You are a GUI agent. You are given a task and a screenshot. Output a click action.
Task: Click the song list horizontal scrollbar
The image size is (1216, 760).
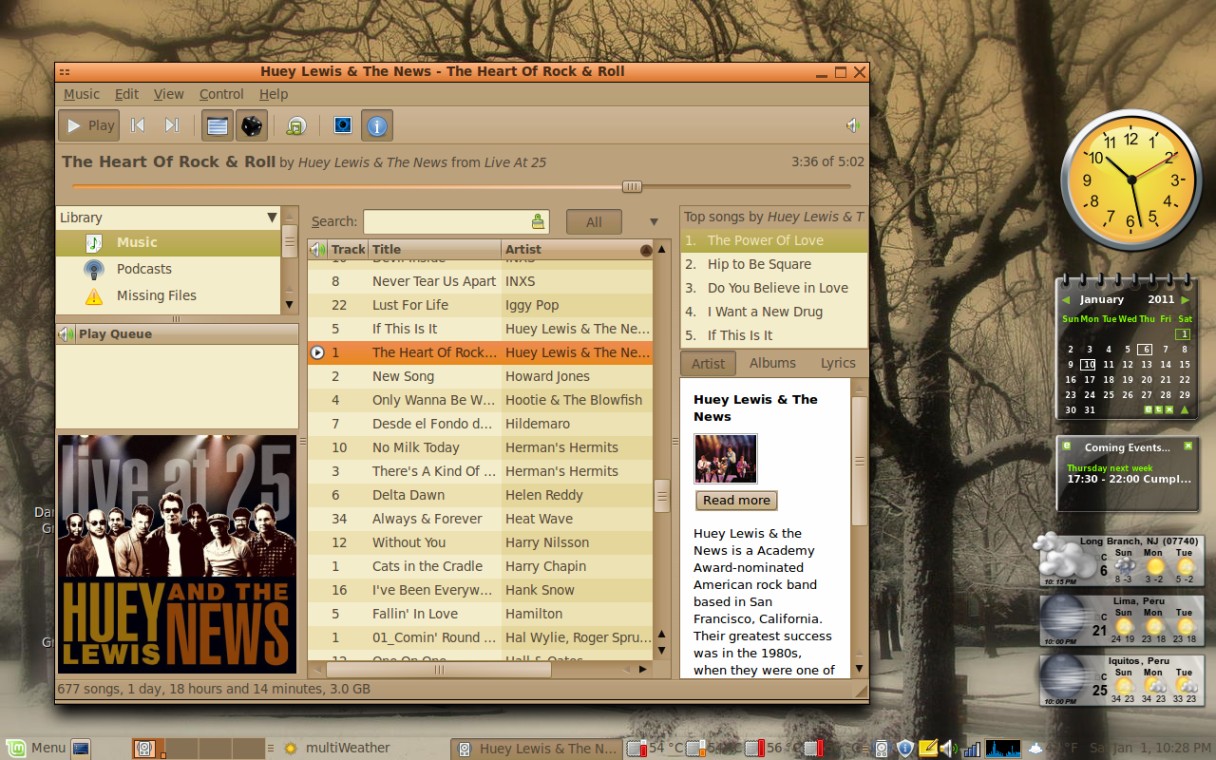(438, 669)
